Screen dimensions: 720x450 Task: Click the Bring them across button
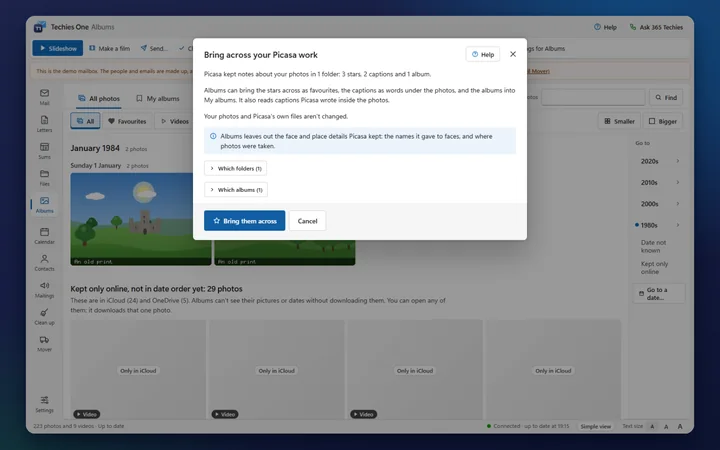click(x=244, y=221)
